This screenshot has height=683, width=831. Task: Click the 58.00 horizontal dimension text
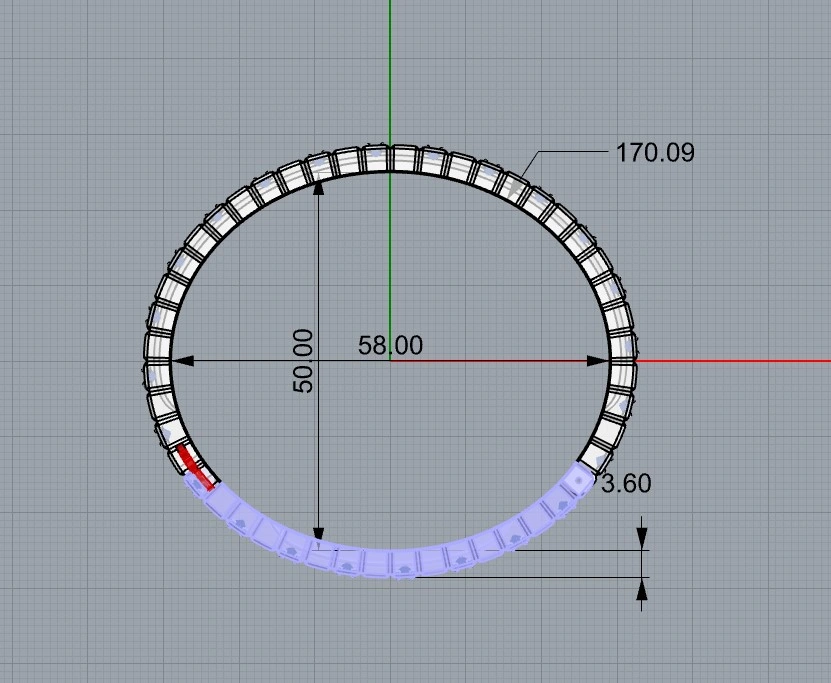pos(390,346)
